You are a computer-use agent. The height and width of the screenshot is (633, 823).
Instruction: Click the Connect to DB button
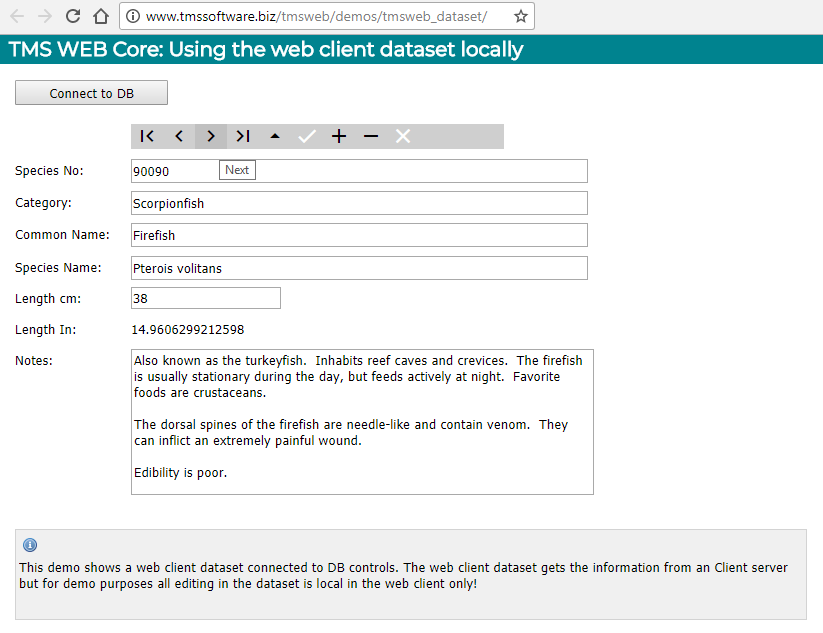(91, 93)
